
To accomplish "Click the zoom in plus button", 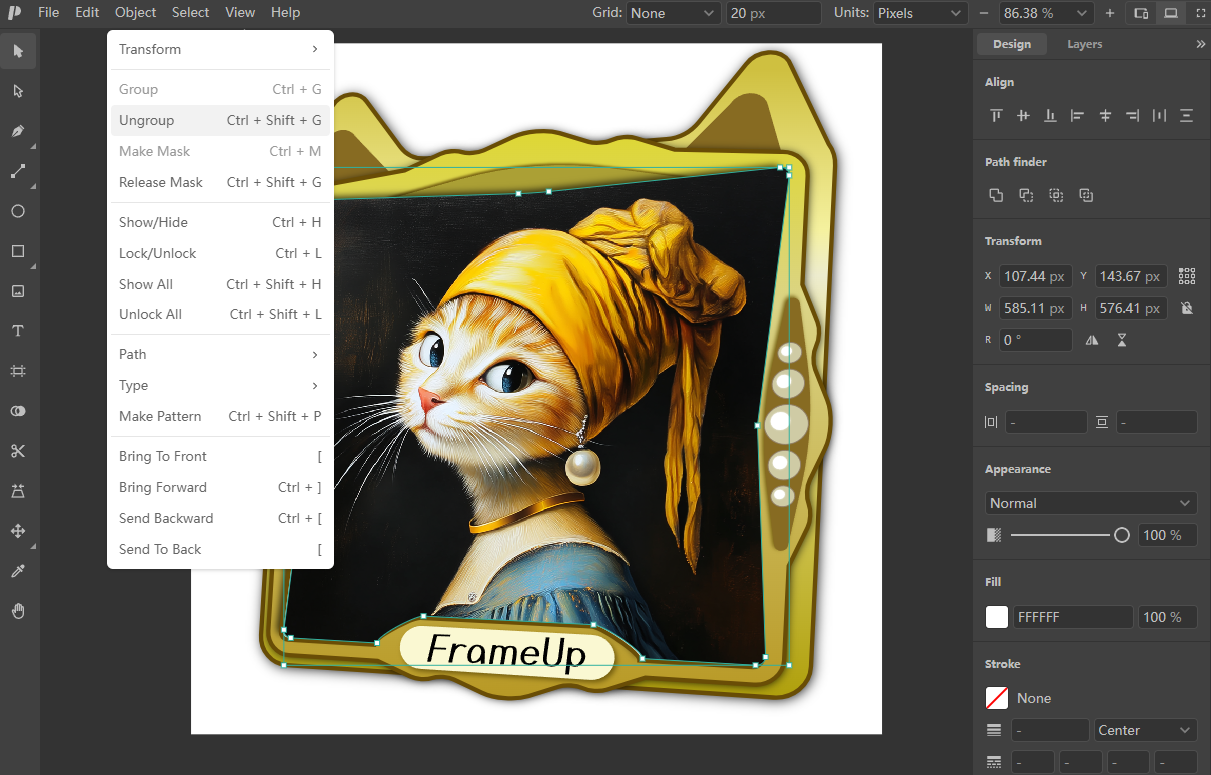I will point(1110,13).
